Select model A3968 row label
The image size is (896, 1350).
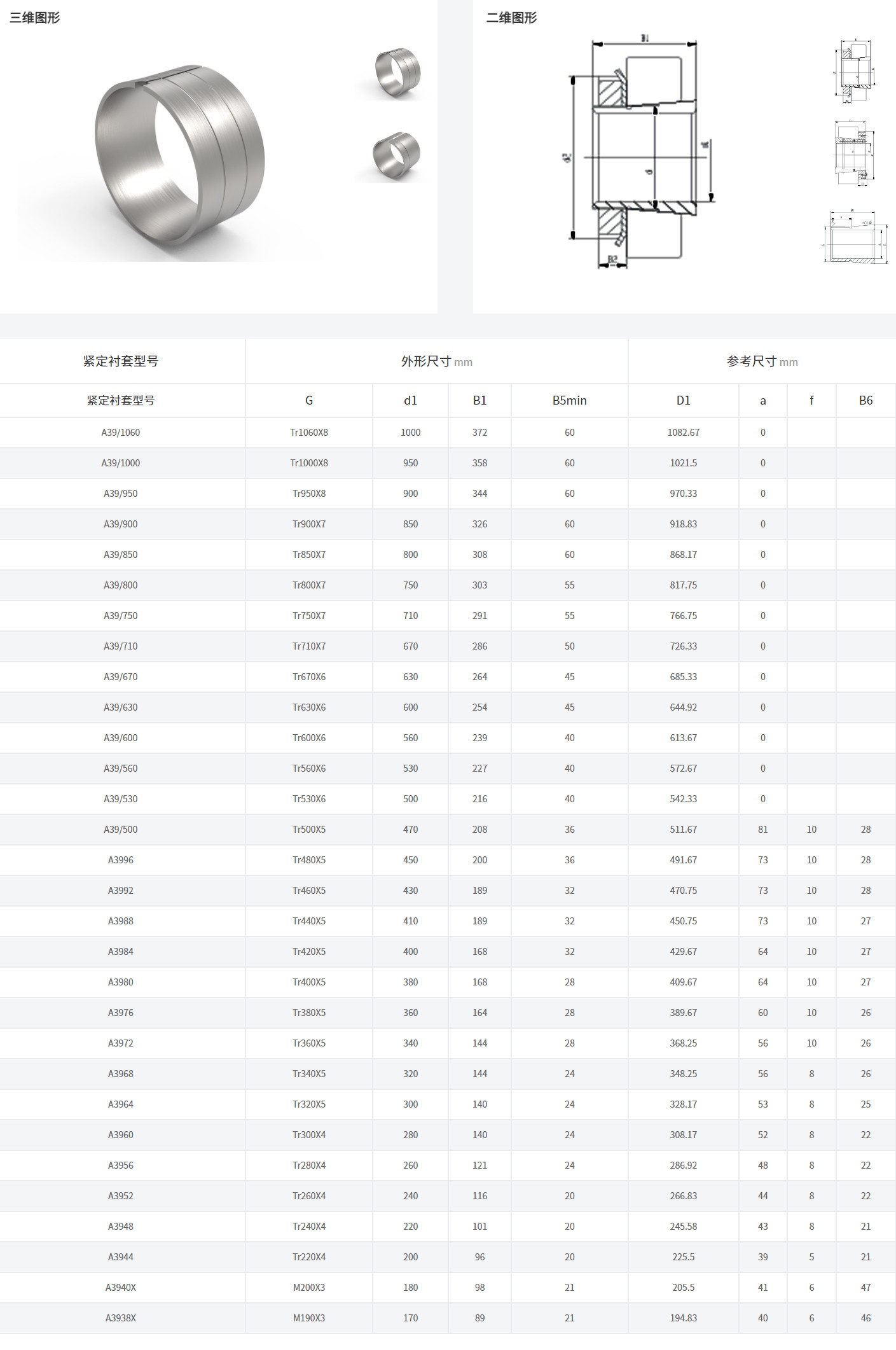coord(121,1074)
